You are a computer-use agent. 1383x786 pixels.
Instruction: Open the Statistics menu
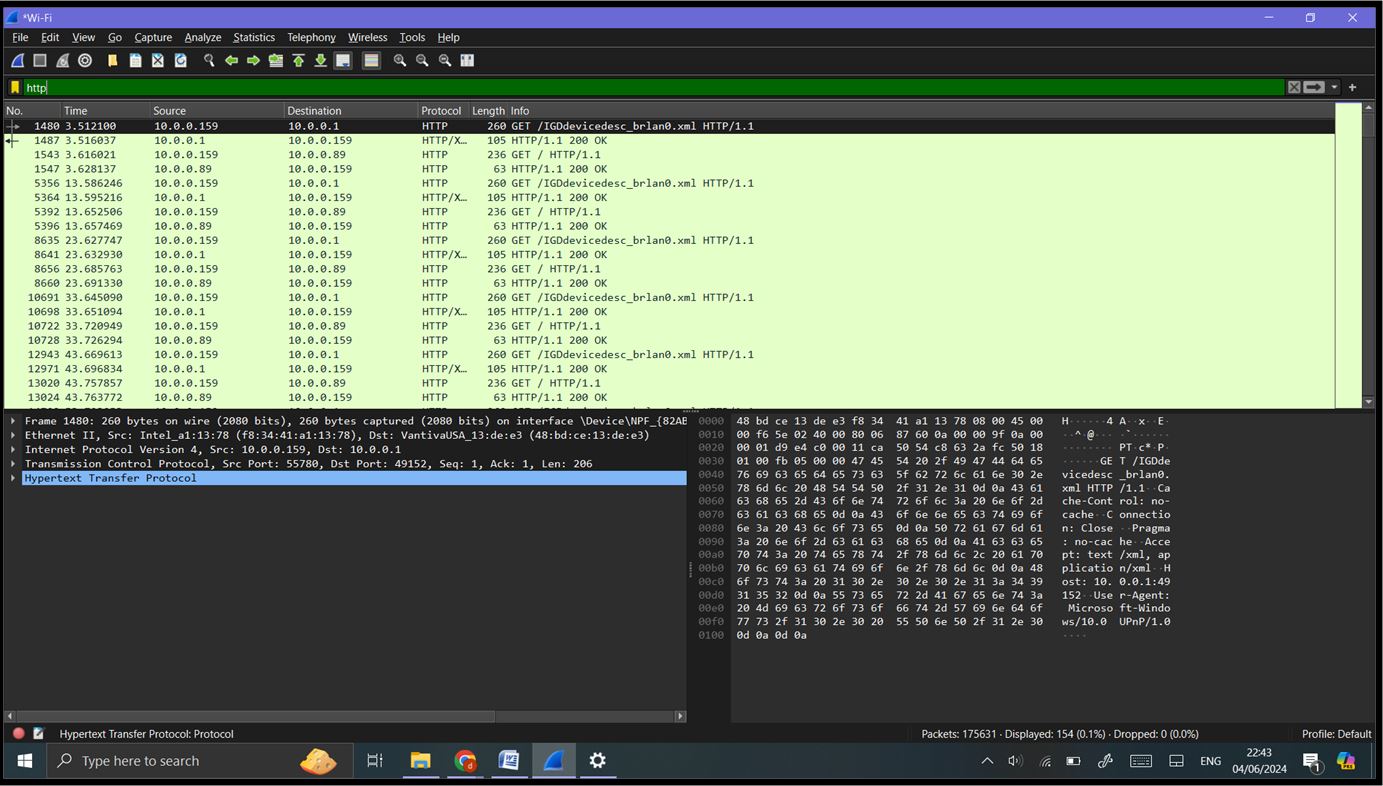tap(254, 37)
